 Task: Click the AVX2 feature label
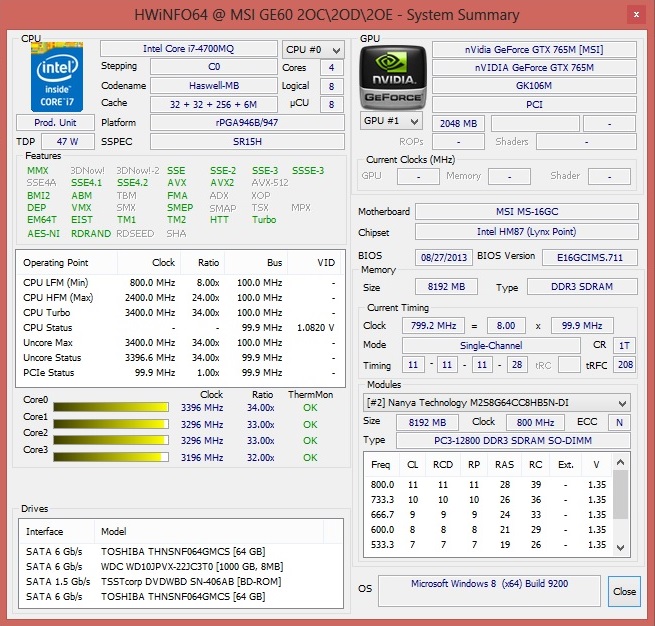pyautogui.click(x=222, y=183)
